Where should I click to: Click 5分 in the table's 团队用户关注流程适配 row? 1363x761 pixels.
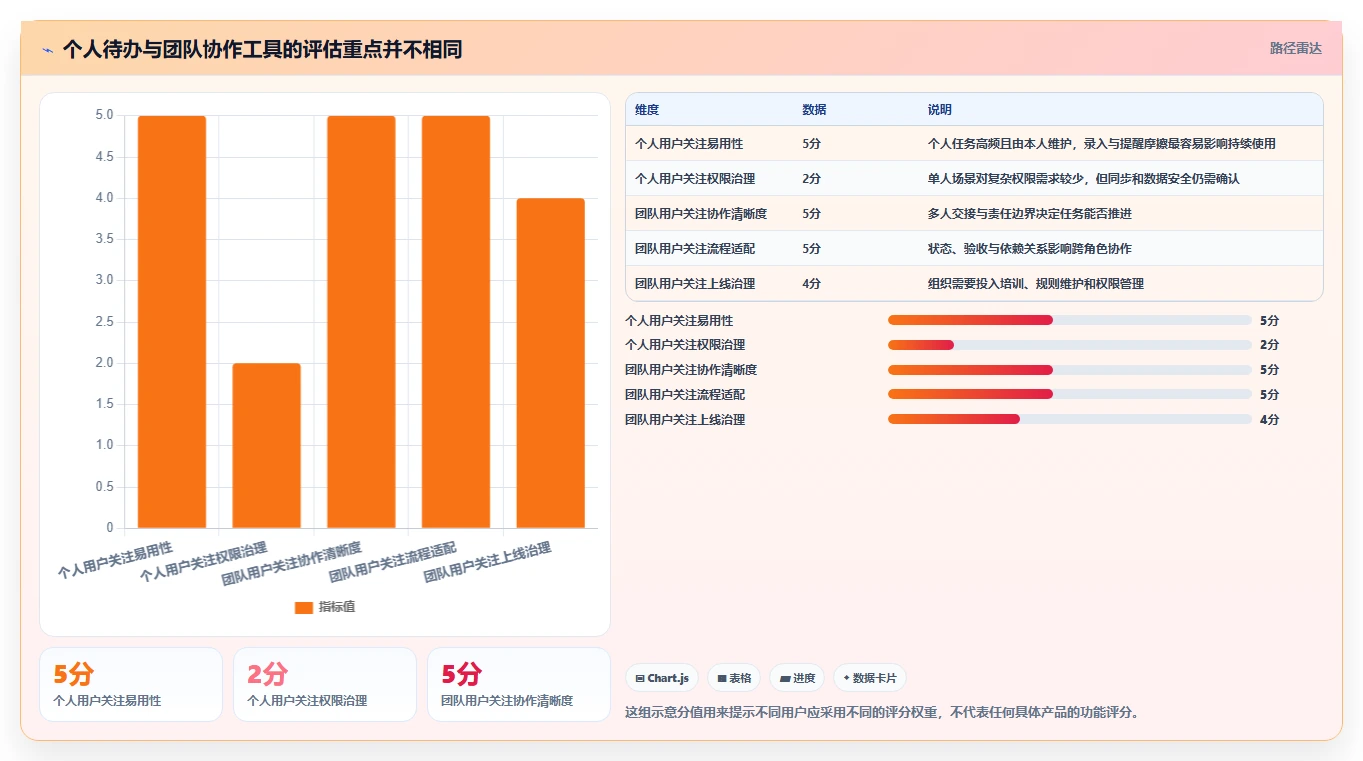(x=811, y=249)
